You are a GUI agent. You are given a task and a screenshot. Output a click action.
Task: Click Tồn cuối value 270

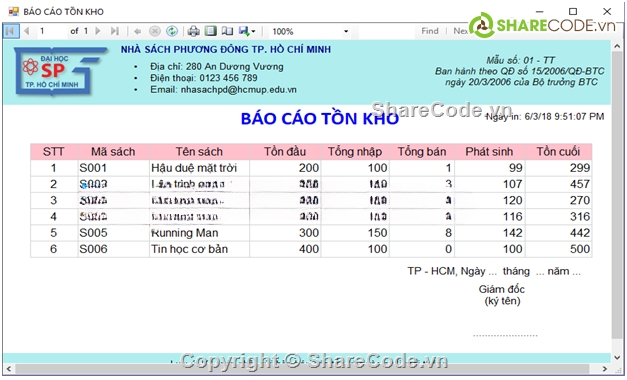pyautogui.click(x=558, y=200)
